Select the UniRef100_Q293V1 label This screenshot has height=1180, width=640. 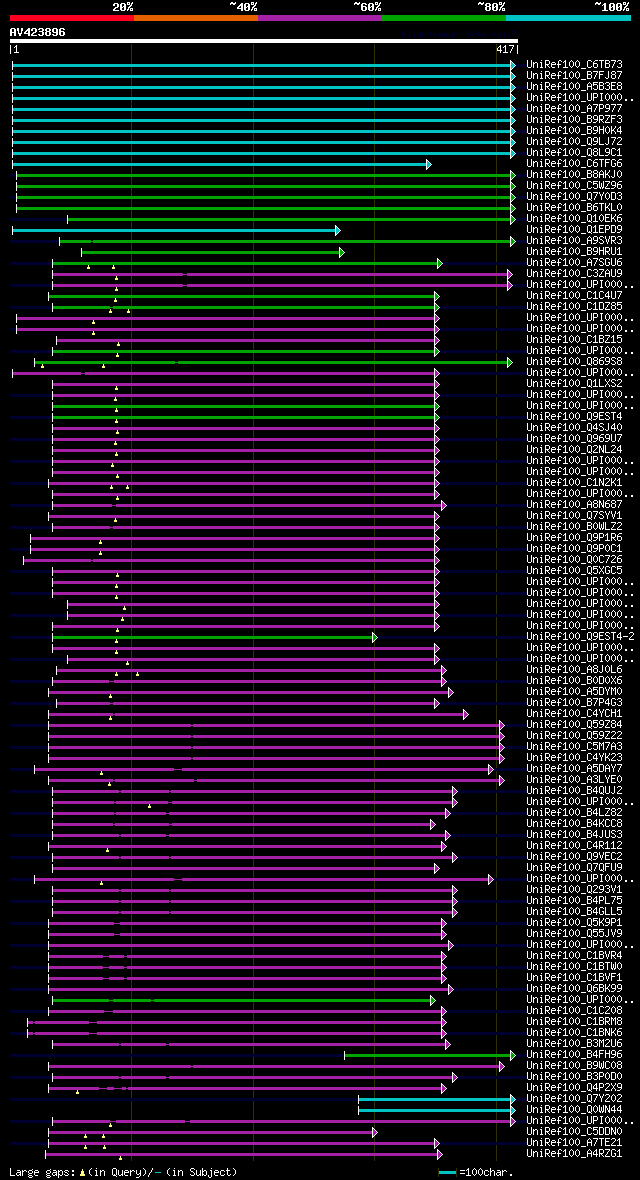click(x=574, y=890)
